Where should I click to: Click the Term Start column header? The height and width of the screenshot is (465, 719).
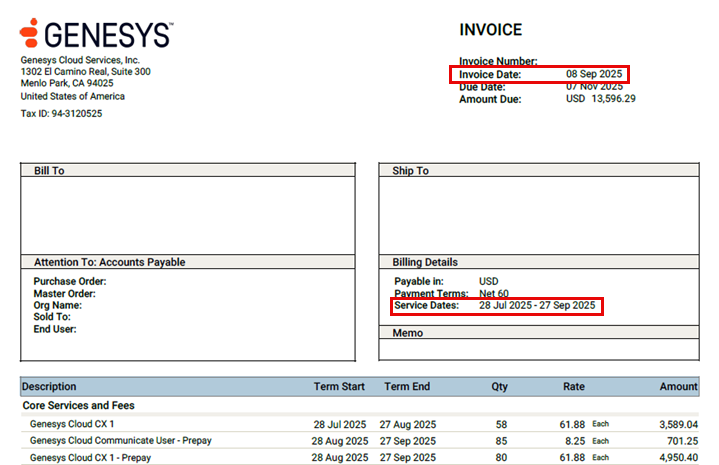[339, 386]
